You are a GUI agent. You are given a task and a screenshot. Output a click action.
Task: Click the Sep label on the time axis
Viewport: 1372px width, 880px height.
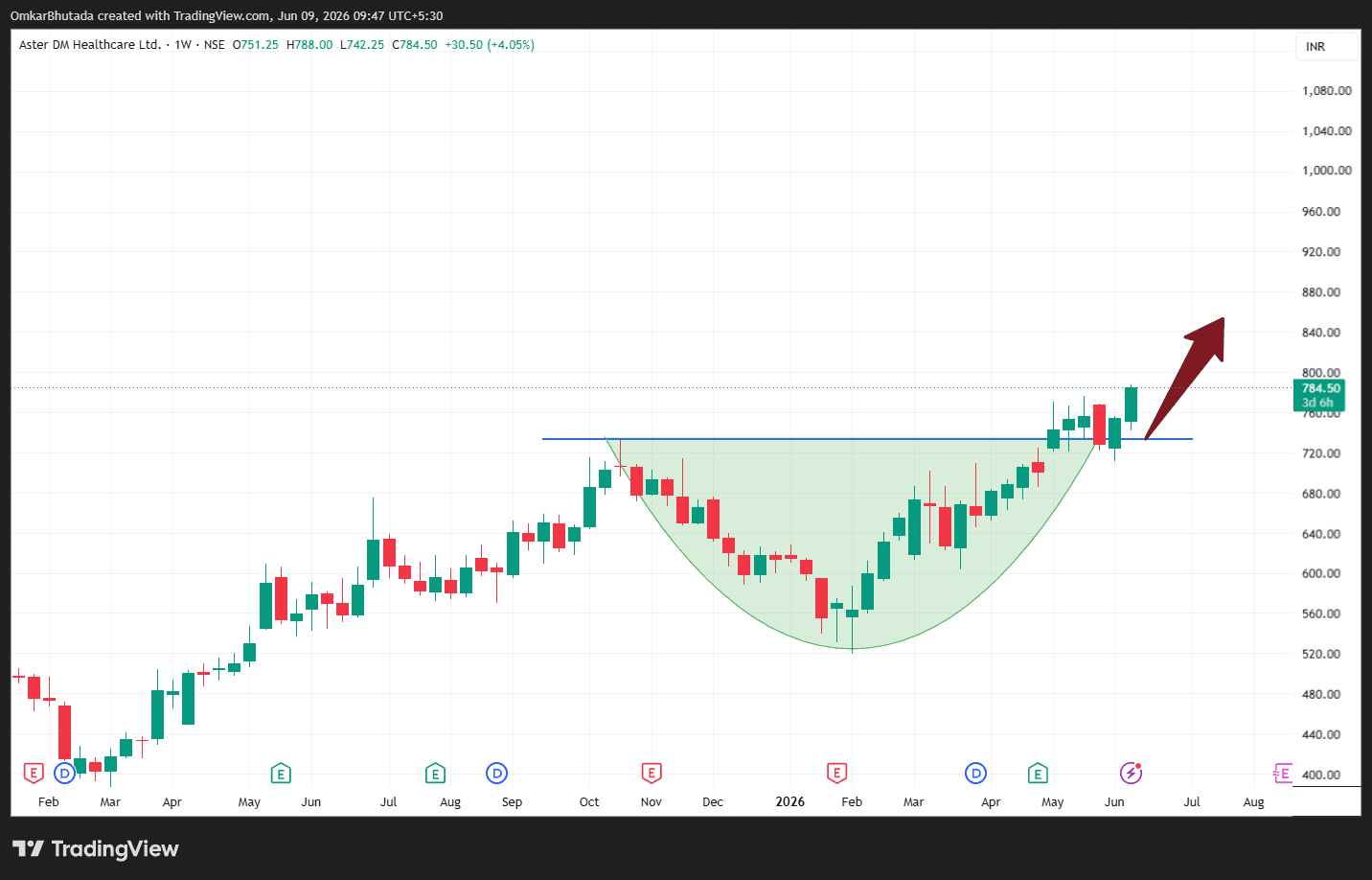pos(513,802)
